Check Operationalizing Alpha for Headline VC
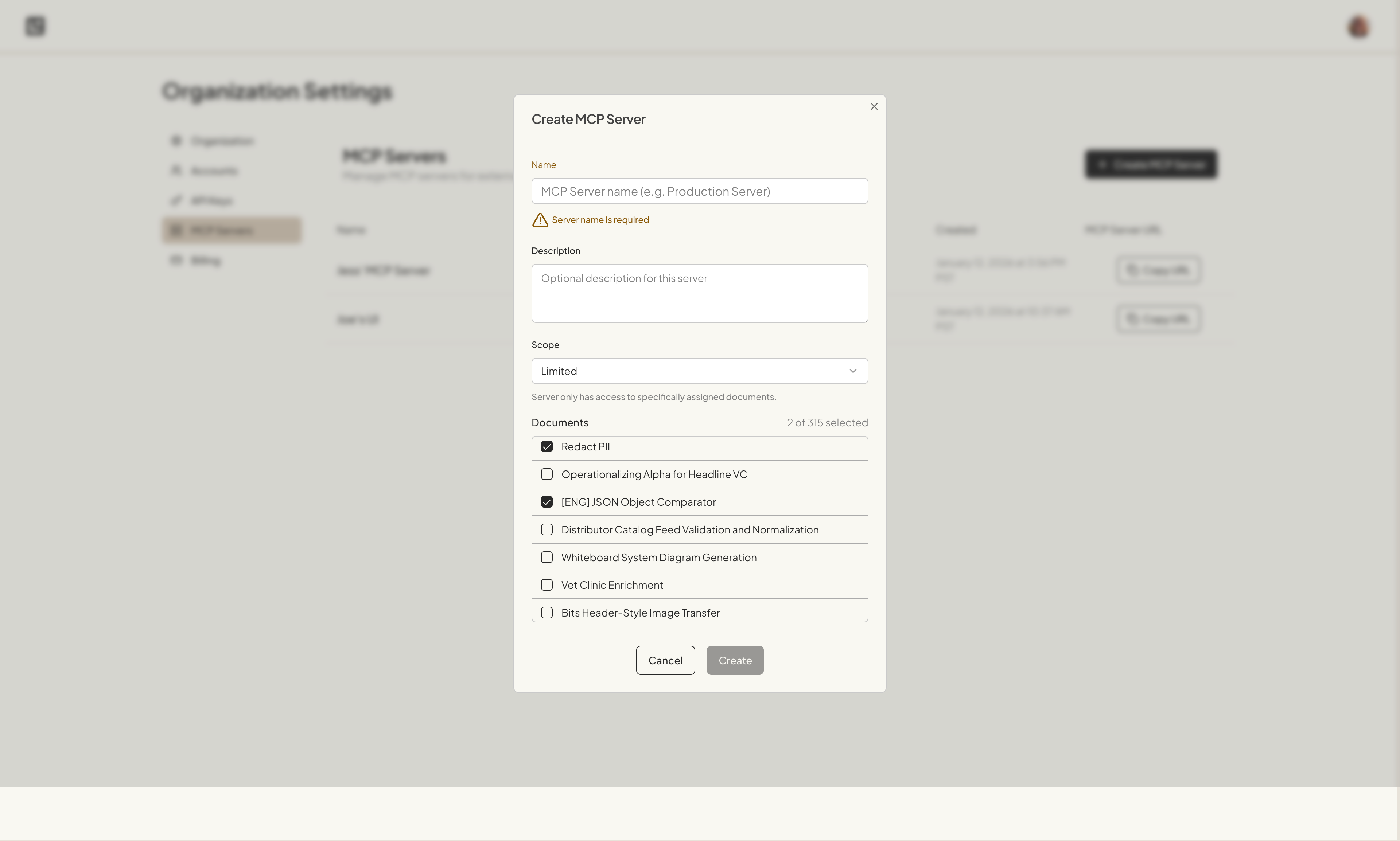 (546, 474)
